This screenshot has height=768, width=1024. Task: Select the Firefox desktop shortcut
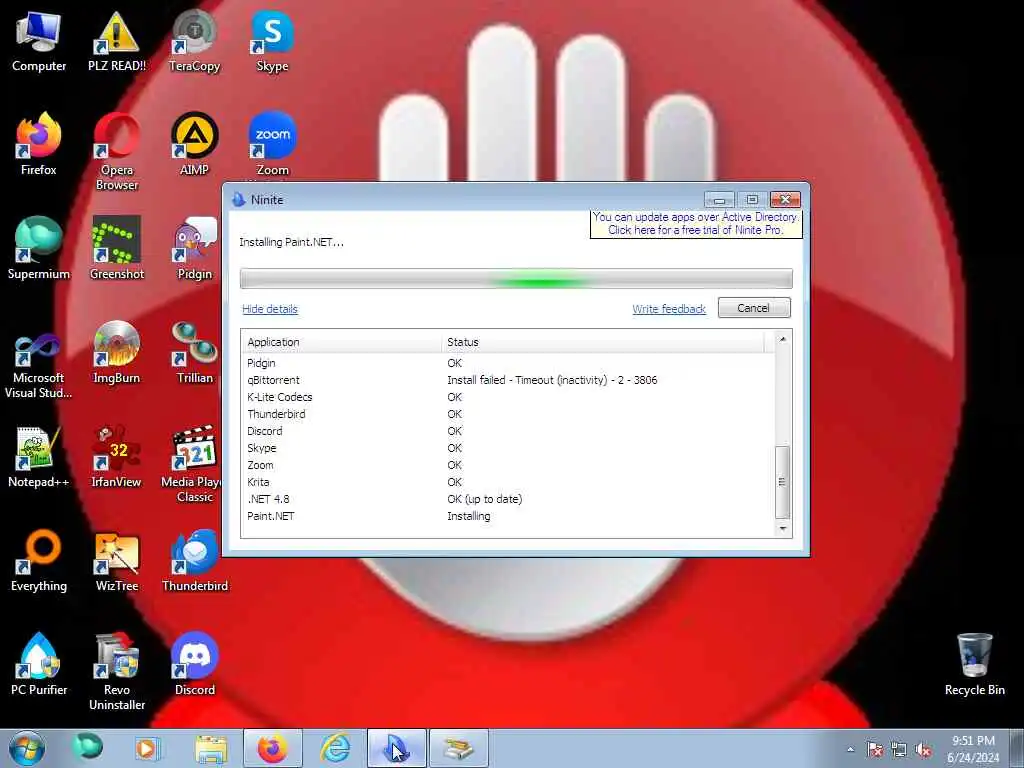point(39,144)
